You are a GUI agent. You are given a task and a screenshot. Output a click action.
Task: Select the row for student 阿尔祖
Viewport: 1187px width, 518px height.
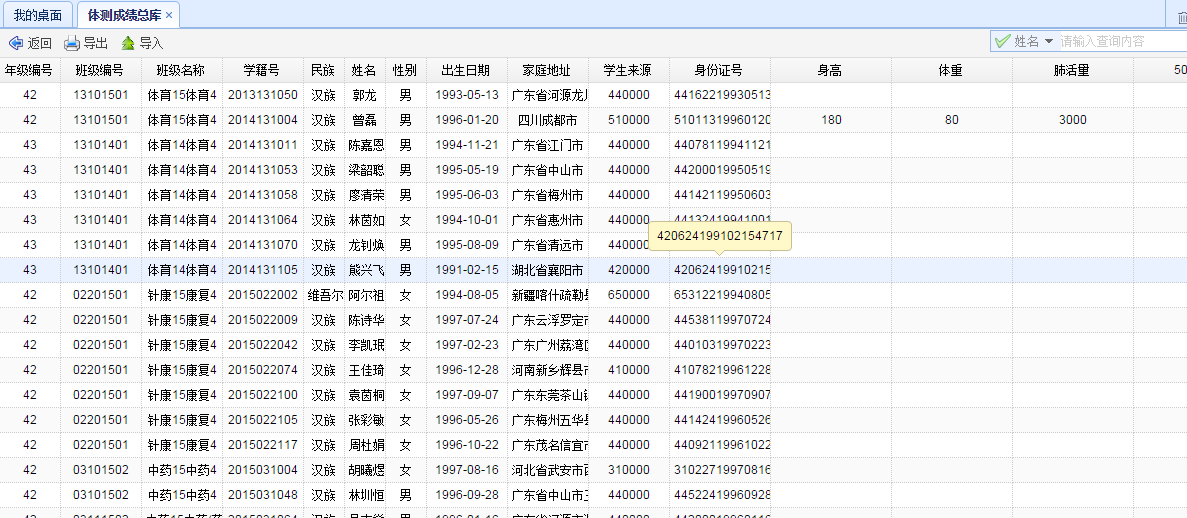(x=364, y=295)
